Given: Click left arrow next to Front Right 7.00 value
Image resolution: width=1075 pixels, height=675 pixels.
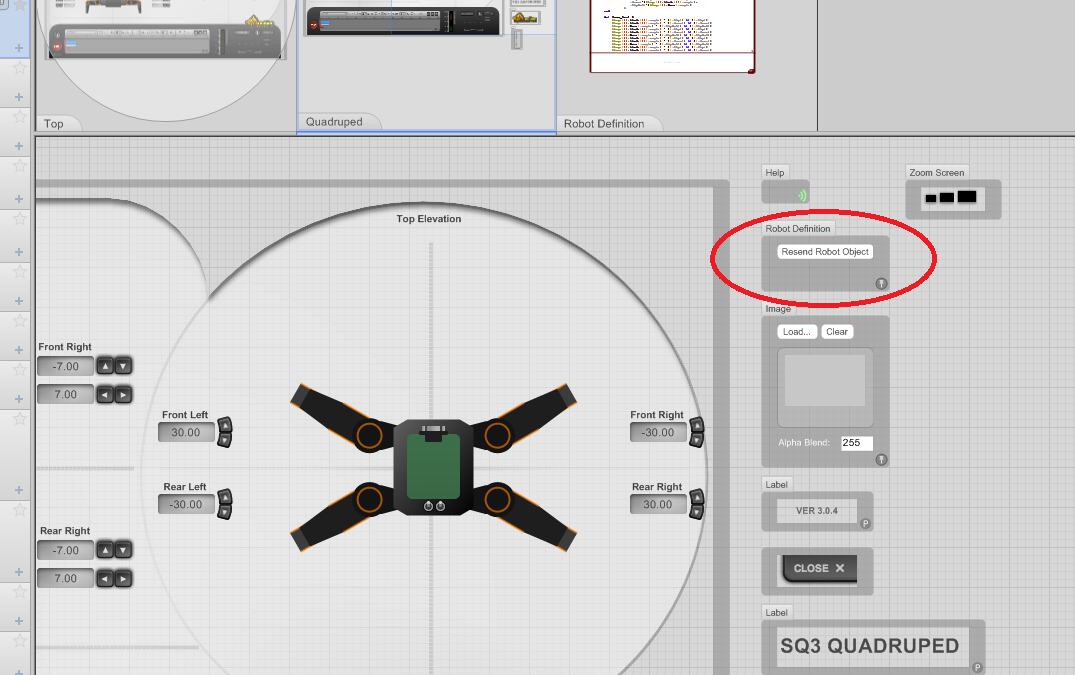Looking at the screenshot, I should tap(105, 395).
